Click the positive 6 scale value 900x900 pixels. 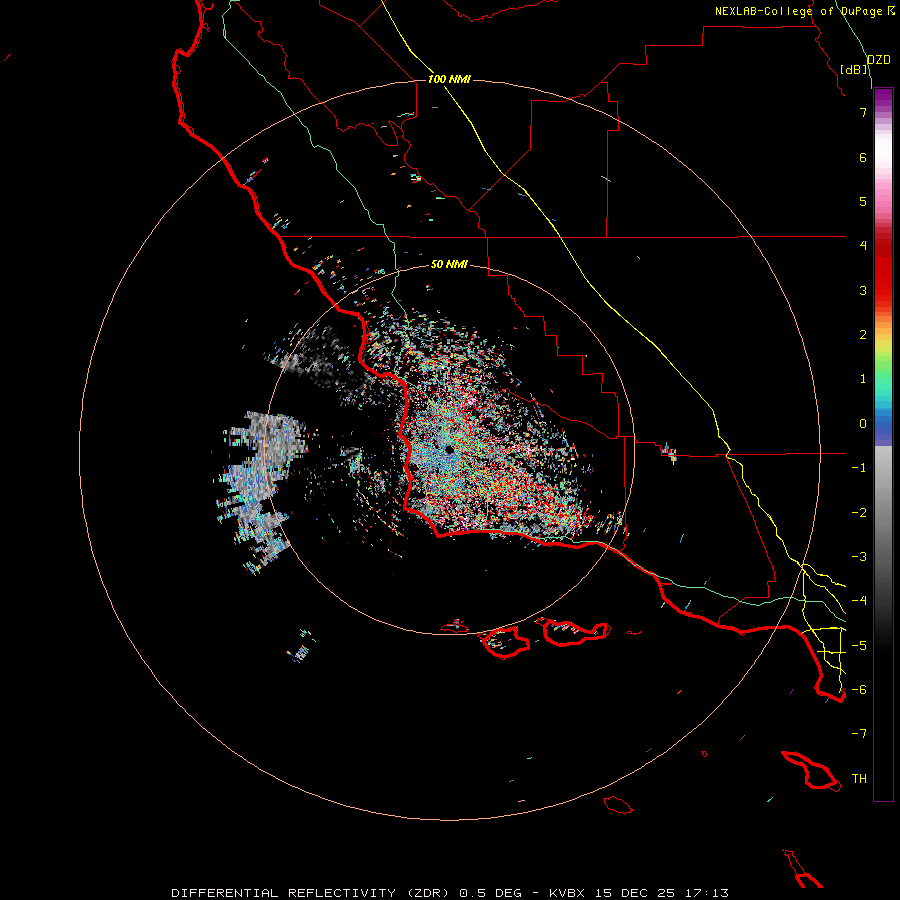tap(863, 157)
